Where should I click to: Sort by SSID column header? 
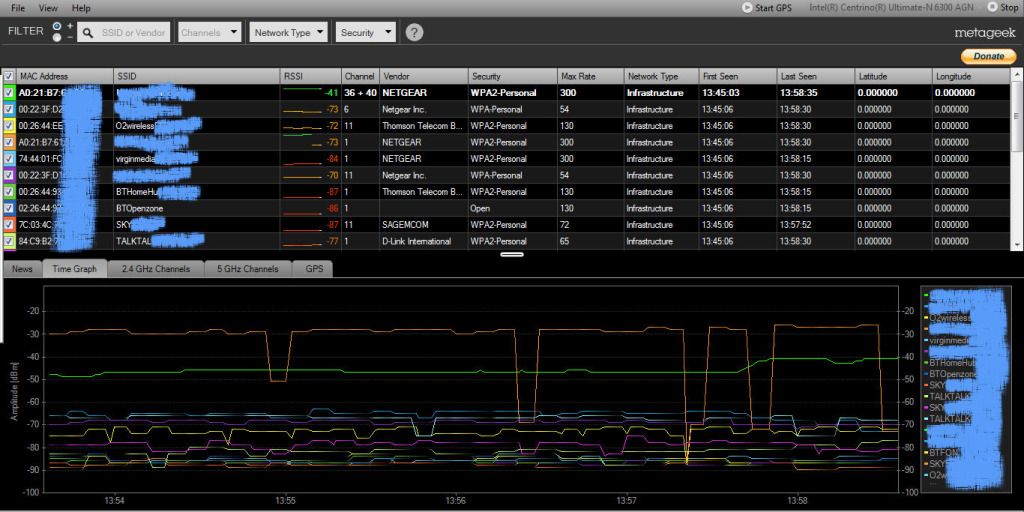coord(197,76)
